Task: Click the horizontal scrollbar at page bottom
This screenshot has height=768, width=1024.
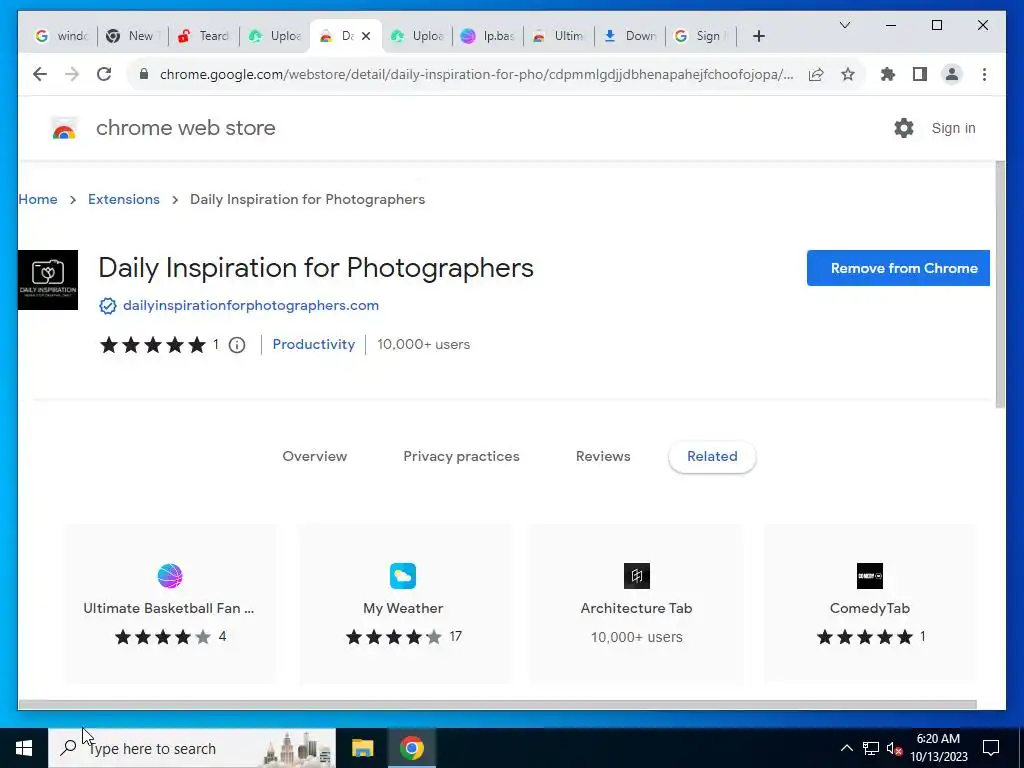Action: click(x=497, y=705)
